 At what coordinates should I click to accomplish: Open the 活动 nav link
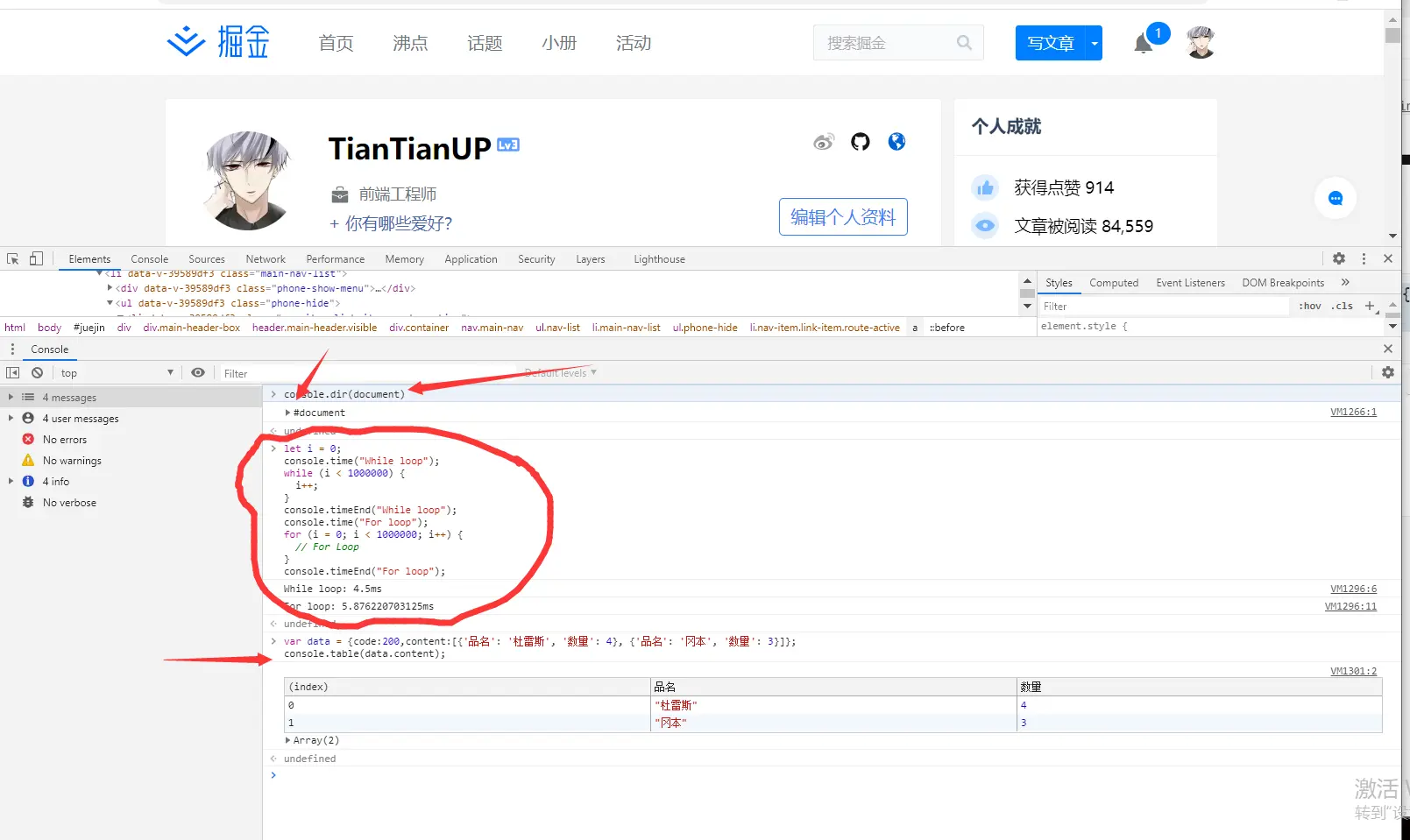[x=634, y=43]
